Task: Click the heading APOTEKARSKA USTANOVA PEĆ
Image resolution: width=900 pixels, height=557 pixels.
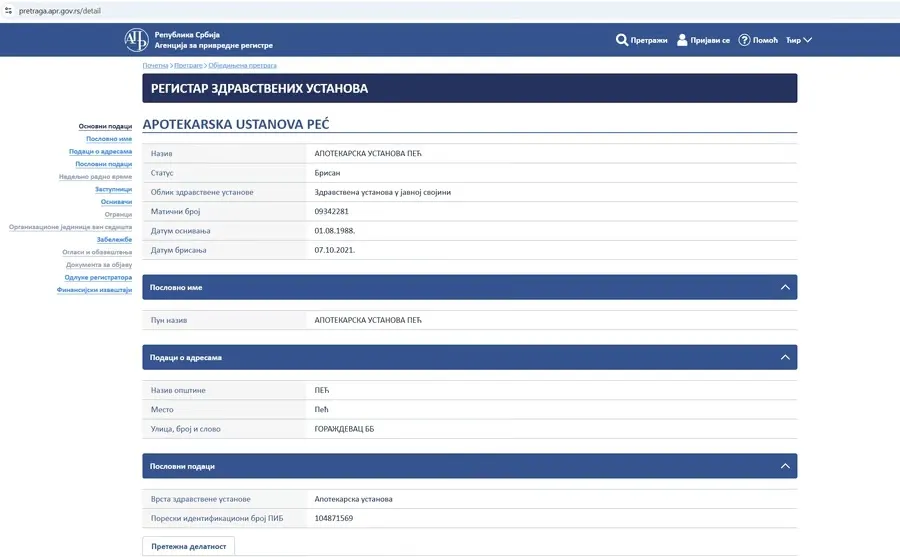Action: pyautogui.click(x=236, y=125)
